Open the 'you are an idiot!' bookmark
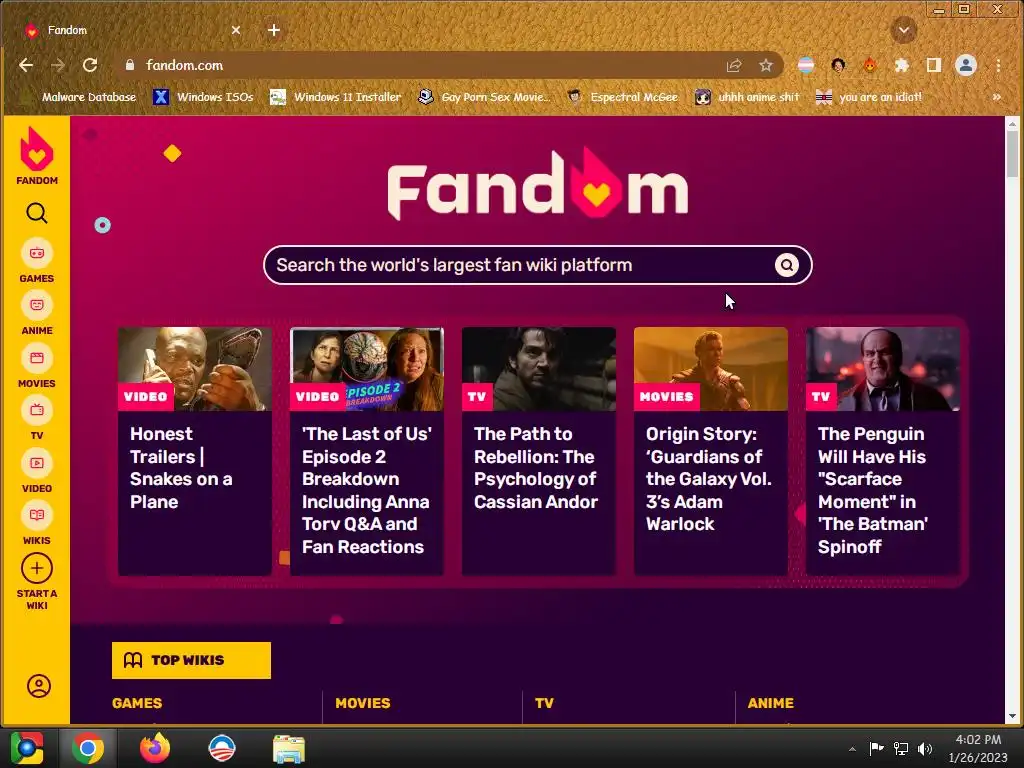Image resolution: width=1024 pixels, height=768 pixels. point(869,97)
